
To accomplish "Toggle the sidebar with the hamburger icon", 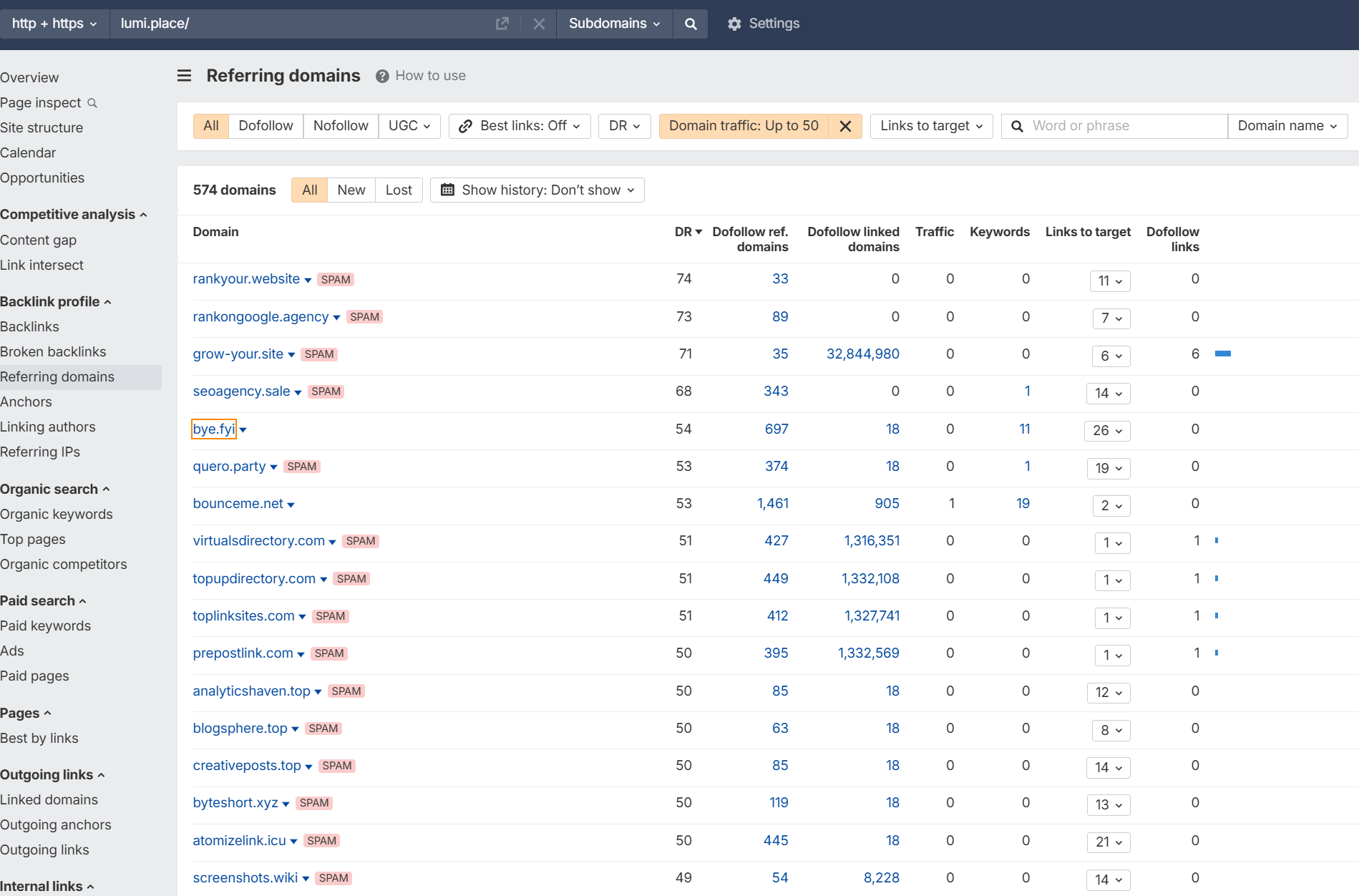I will tap(184, 76).
